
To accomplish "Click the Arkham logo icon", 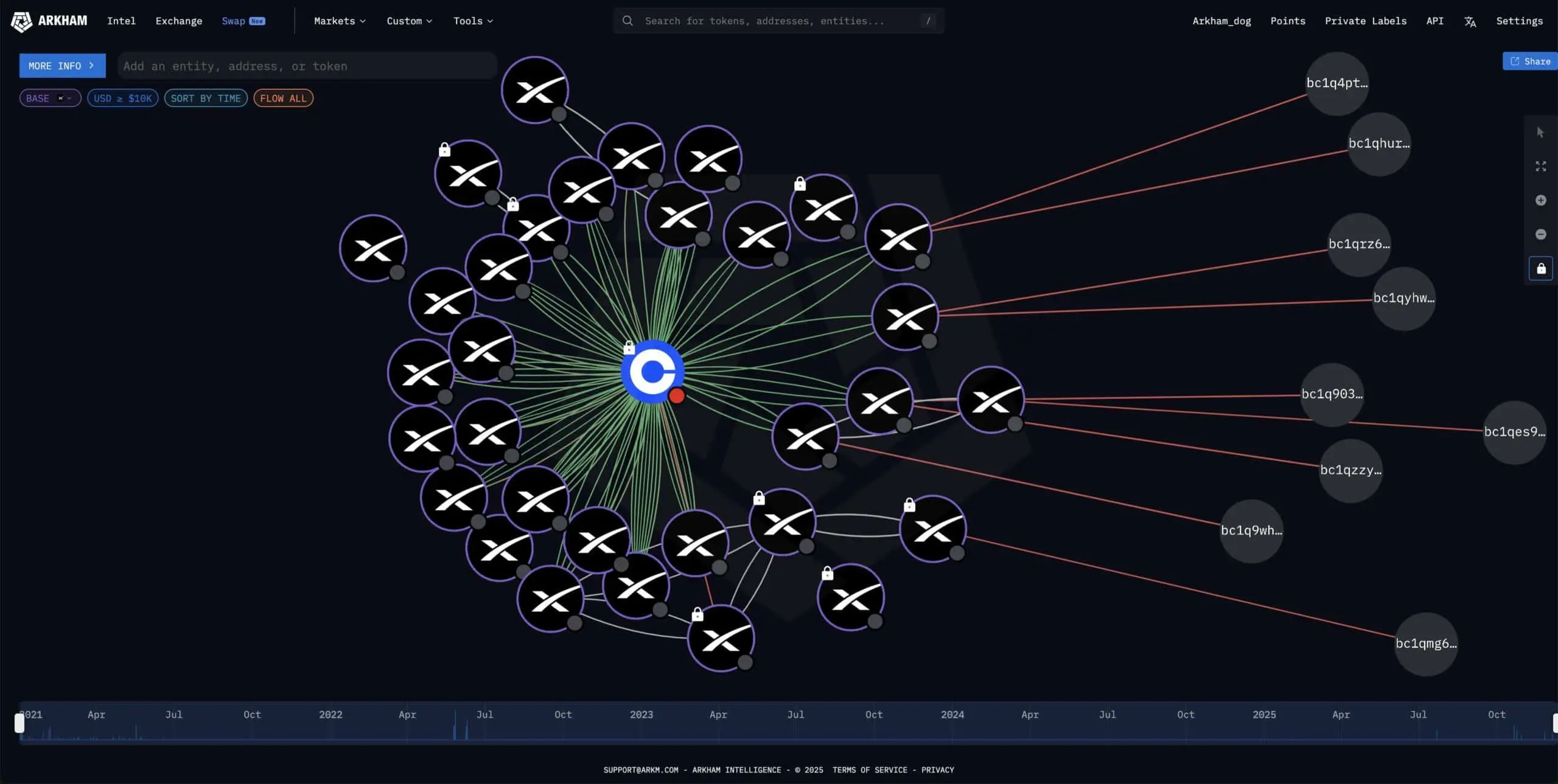I will 21,21.
